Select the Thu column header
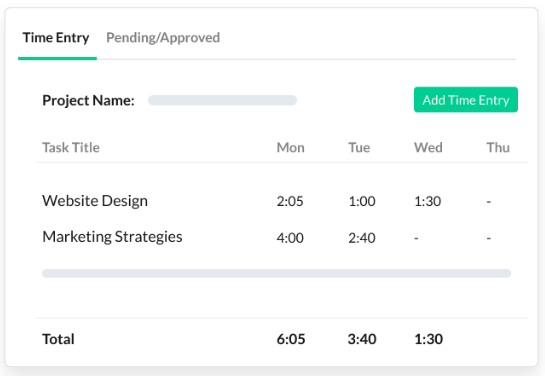The height and width of the screenshot is (376, 545). coord(498,147)
